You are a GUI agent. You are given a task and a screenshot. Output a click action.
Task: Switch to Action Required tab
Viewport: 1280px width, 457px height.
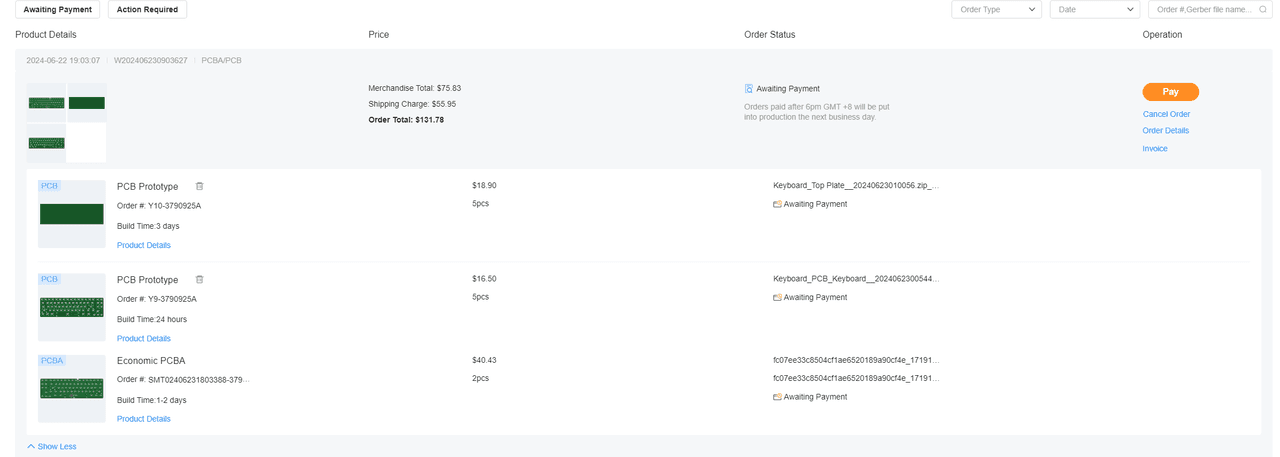[x=147, y=10]
